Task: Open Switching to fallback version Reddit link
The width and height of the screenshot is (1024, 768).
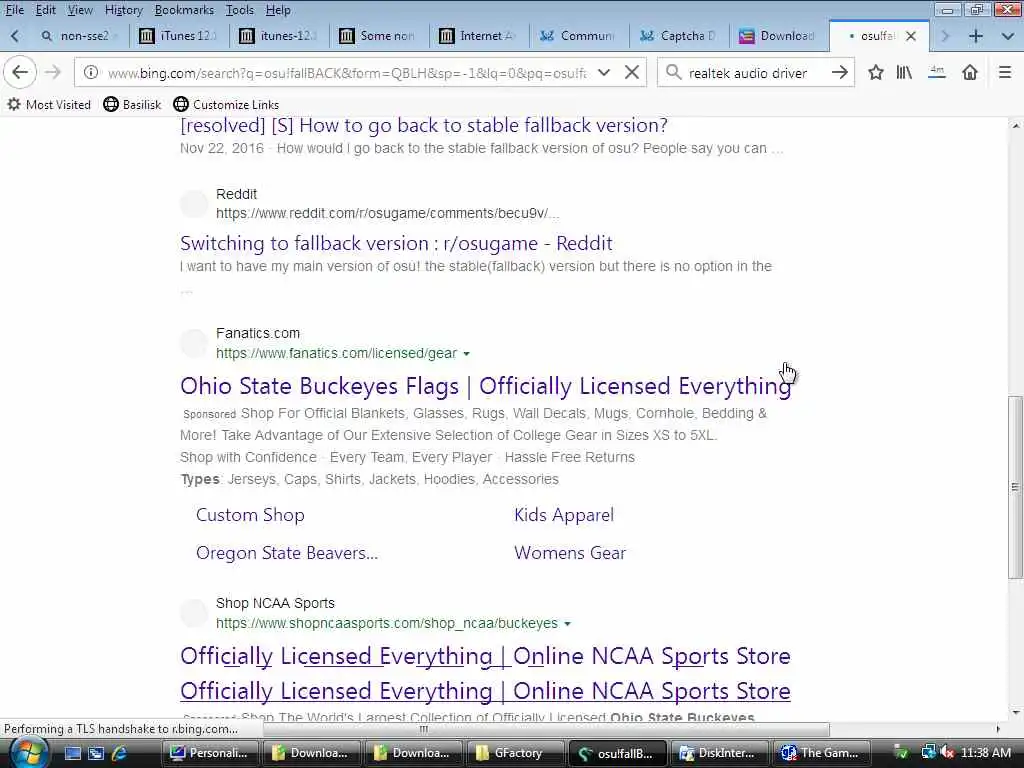Action: pyautogui.click(x=396, y=243)
